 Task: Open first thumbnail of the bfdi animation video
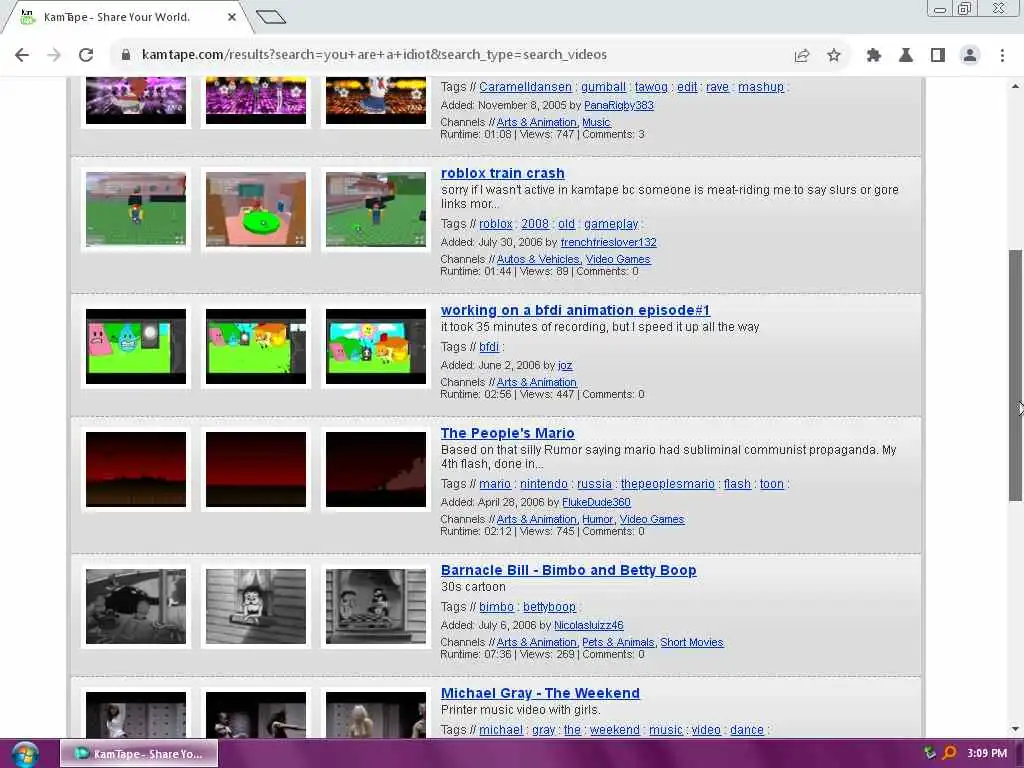(x=136, y=346)
